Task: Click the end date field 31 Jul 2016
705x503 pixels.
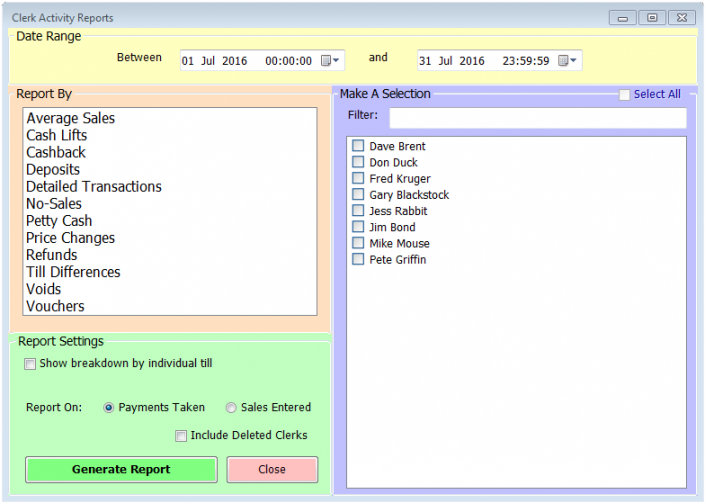Action: tap(452, 61)
